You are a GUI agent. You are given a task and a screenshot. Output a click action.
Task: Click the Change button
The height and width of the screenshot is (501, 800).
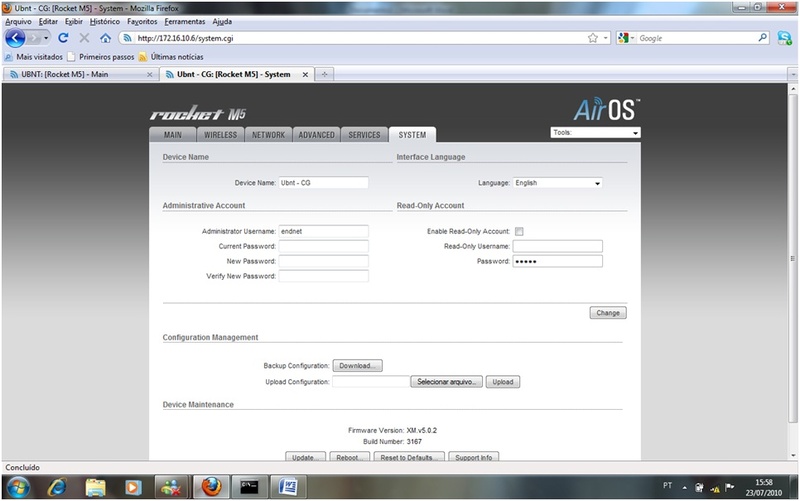click(x=608, y=313)
